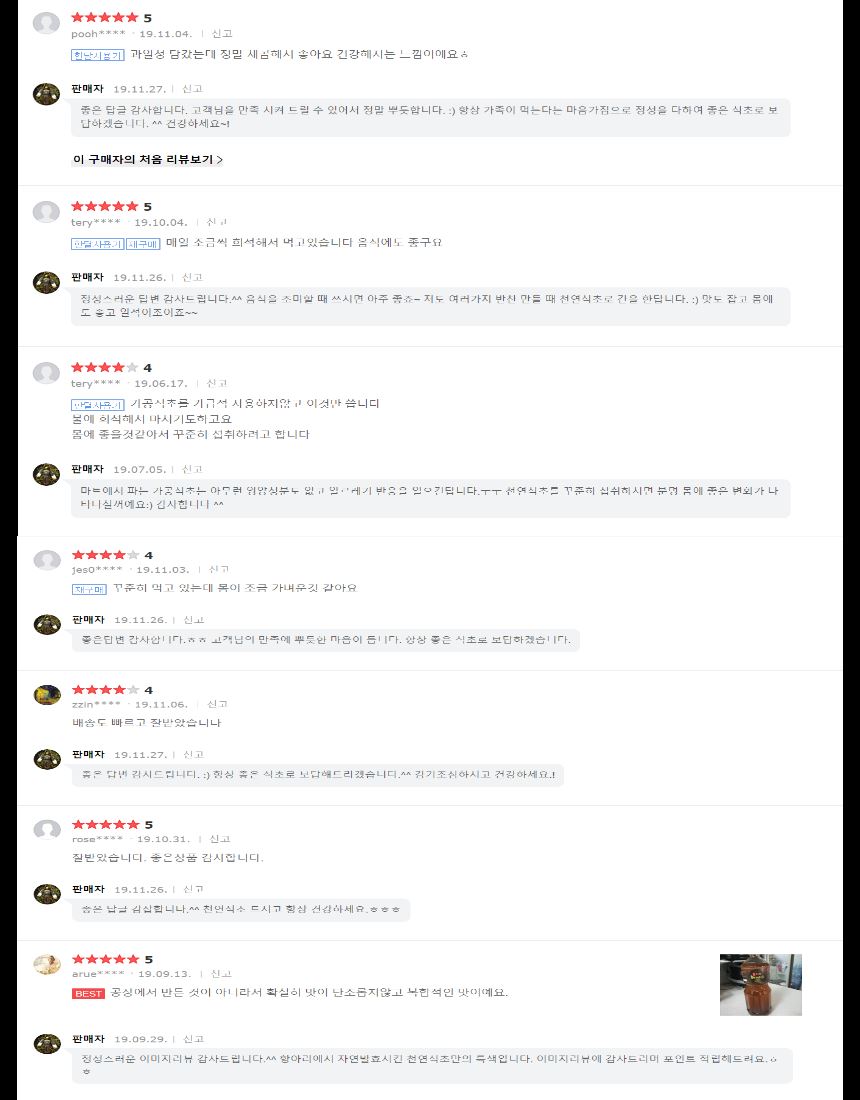The width and height of the screenshot is (860, 1100).
Task: Click 신고 beside rose**** 19.10.31 review
Action: 220,839
